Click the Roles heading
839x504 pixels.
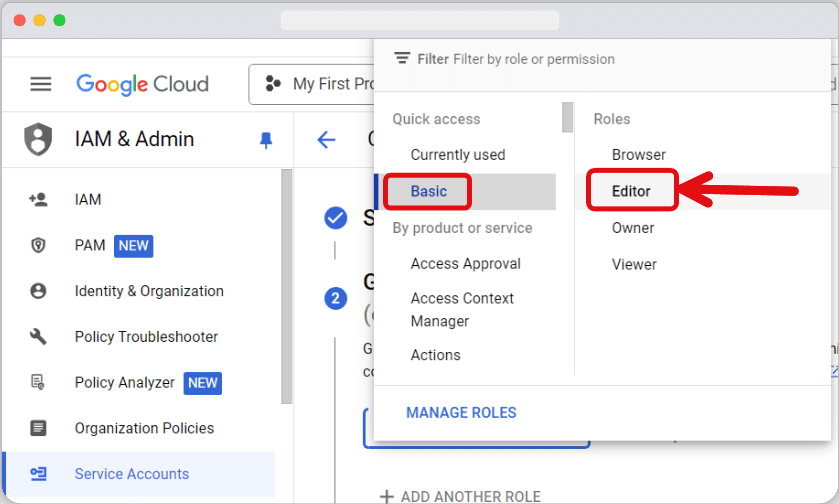[612, 119]
